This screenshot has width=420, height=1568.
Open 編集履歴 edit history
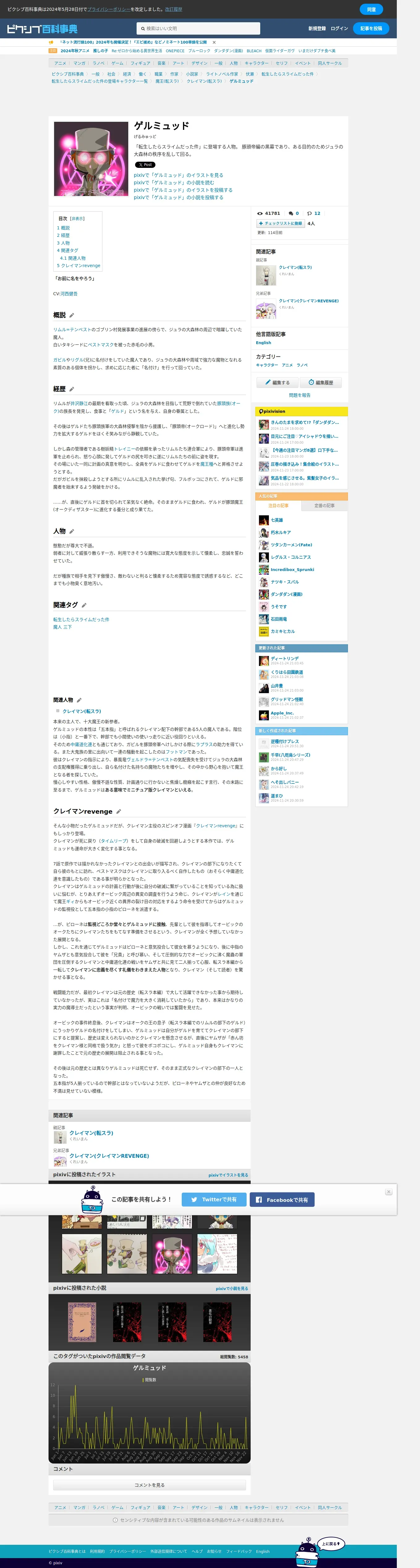point(321,383)
